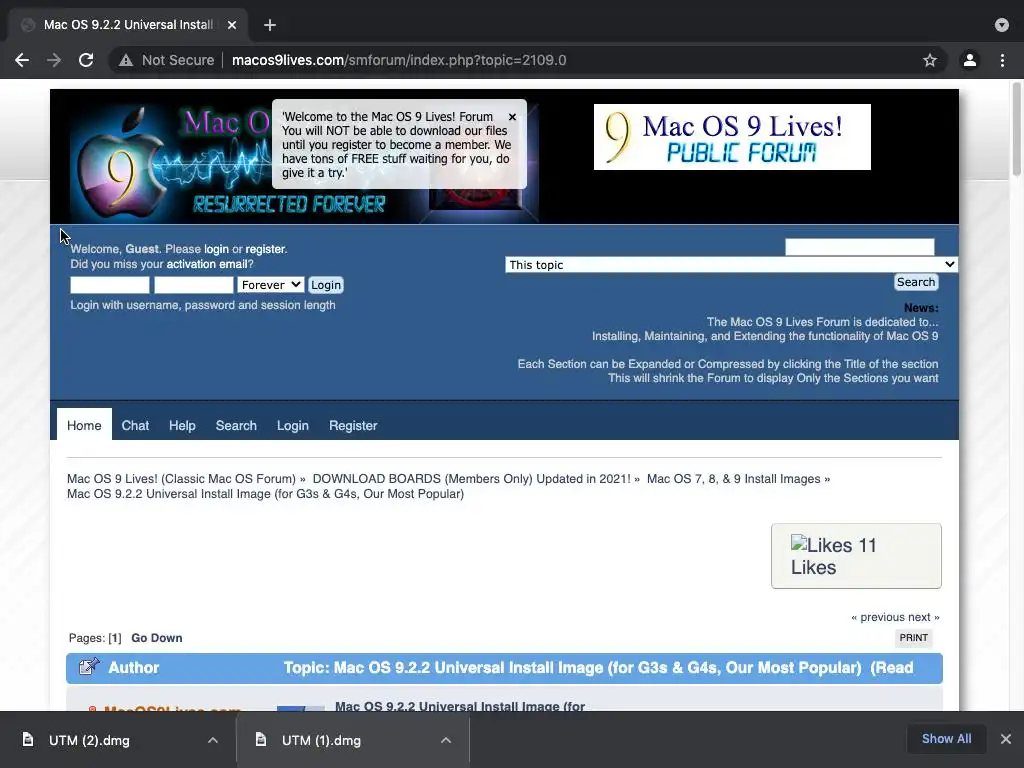Click the Login button beside session dropdown
Screen dimensions: 1024x768
point(326,285)
